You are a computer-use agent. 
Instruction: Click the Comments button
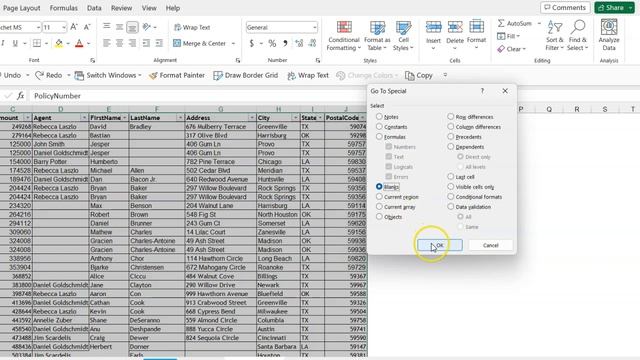point(565,8)
